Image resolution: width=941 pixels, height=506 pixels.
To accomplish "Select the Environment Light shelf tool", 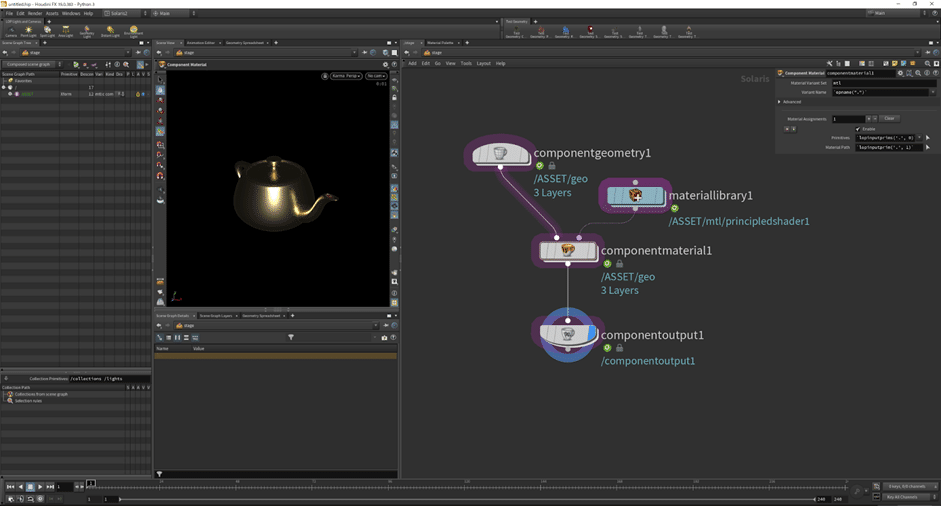I will tap(133, 31).
